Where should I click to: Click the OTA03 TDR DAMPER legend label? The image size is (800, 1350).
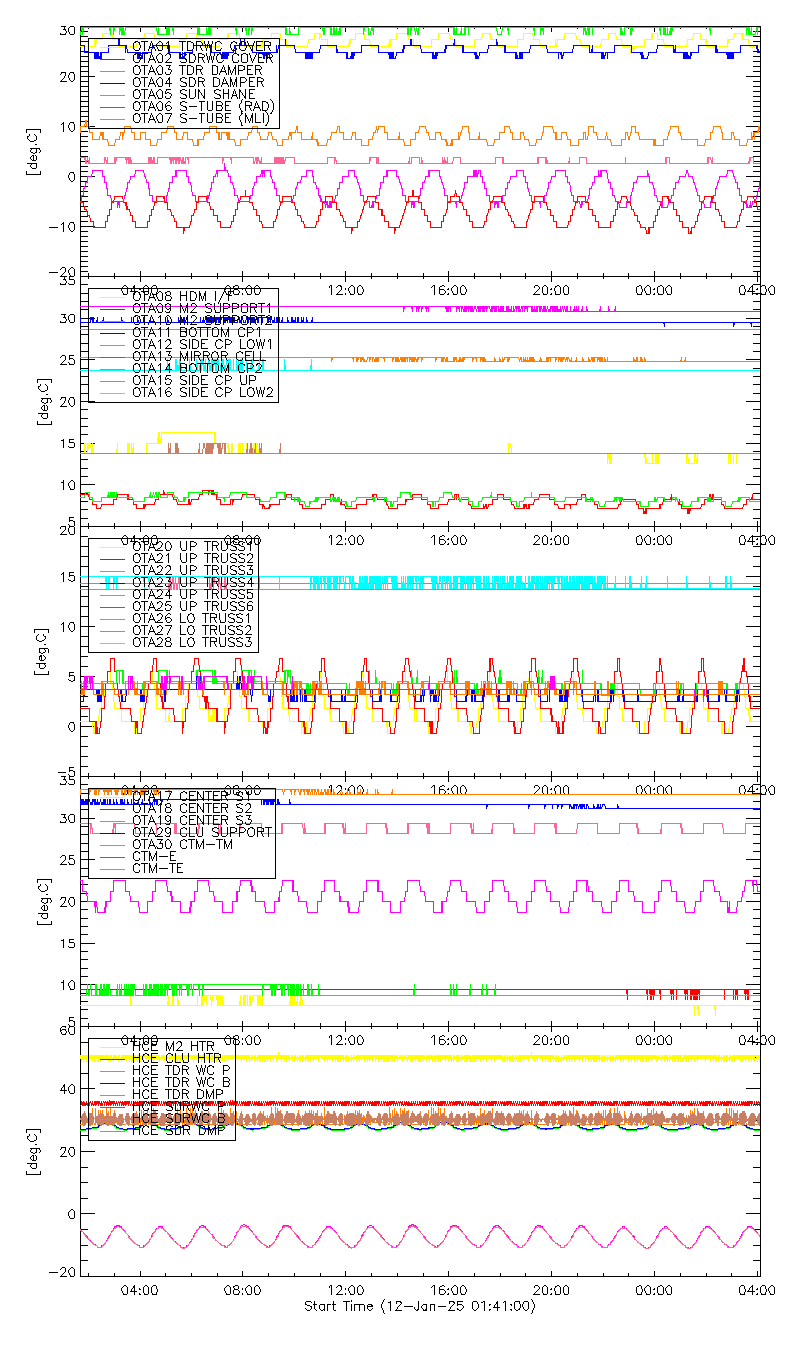197,70
